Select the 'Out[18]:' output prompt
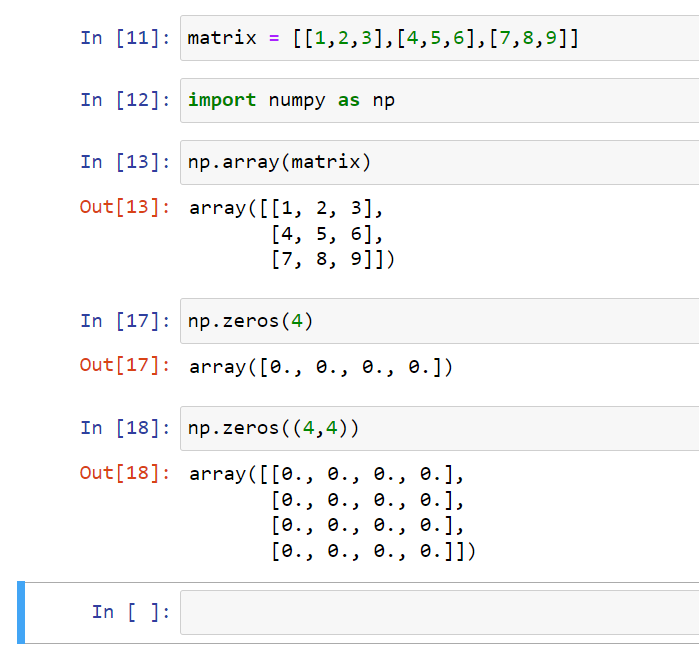 coord(125,473)
